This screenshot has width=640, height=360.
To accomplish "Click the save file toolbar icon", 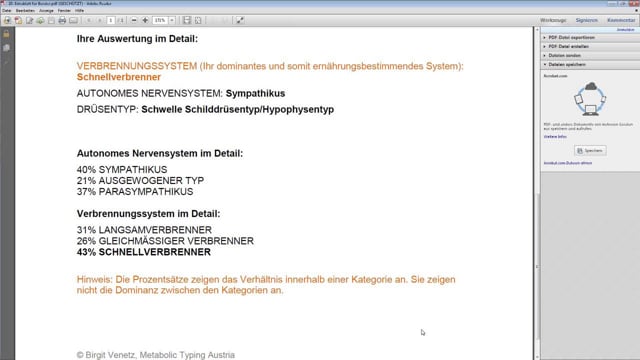I will pyautogui.click(x=51, y=20).
